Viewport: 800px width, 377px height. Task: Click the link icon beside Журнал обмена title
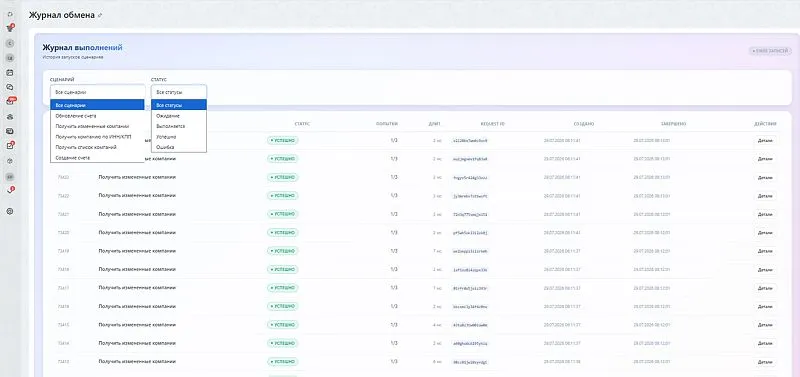[100, 15]
